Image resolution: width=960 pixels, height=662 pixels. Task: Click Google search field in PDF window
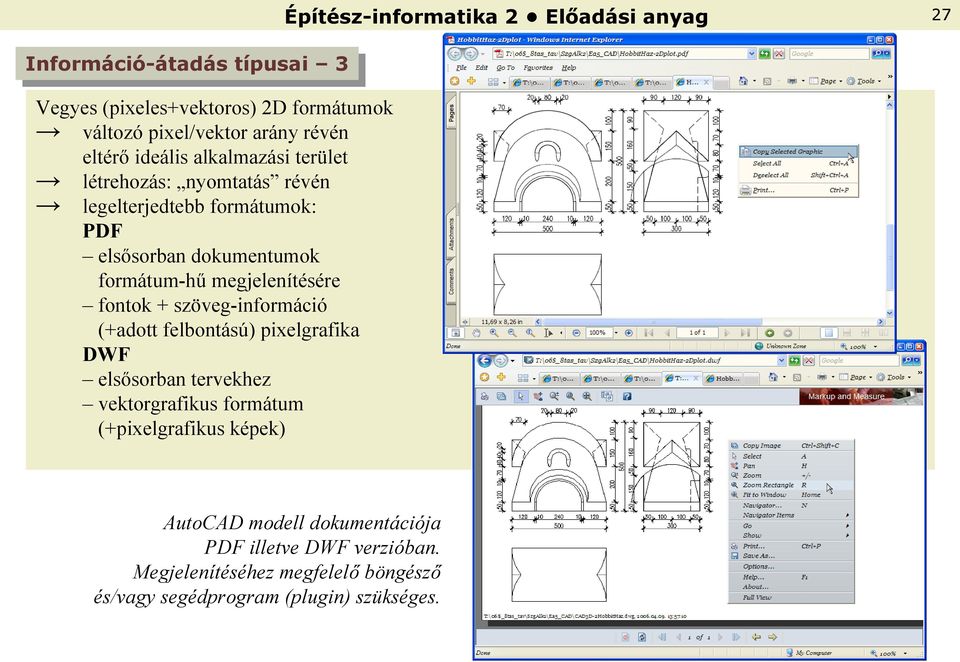[x=830, y=54]
